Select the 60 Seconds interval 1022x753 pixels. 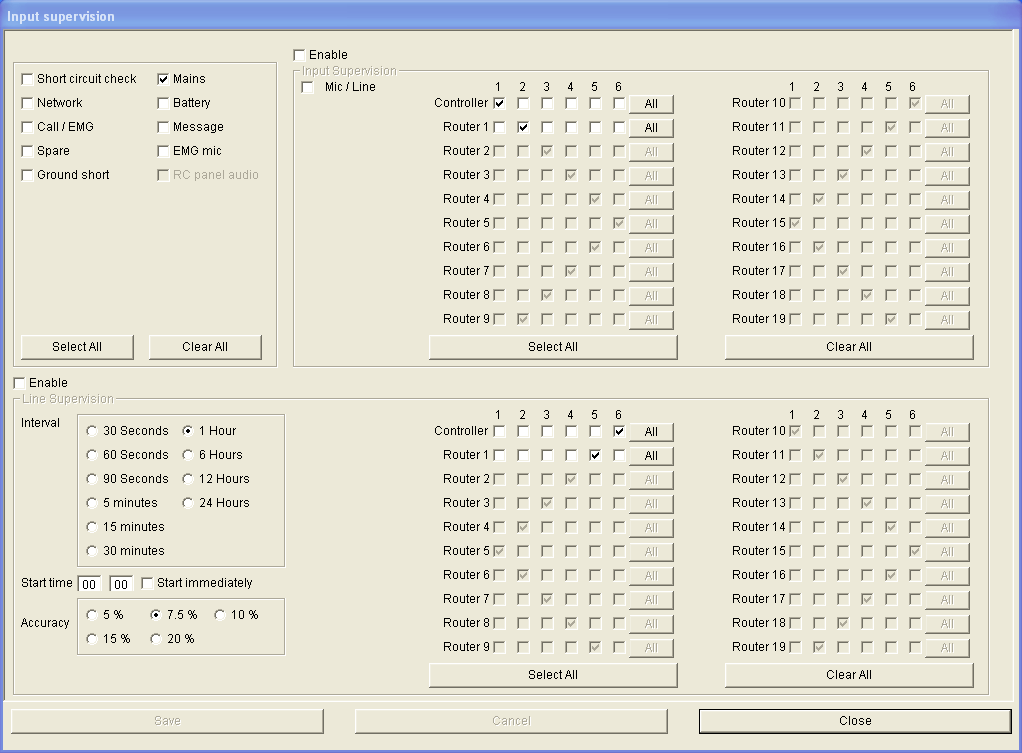point(92,455)
